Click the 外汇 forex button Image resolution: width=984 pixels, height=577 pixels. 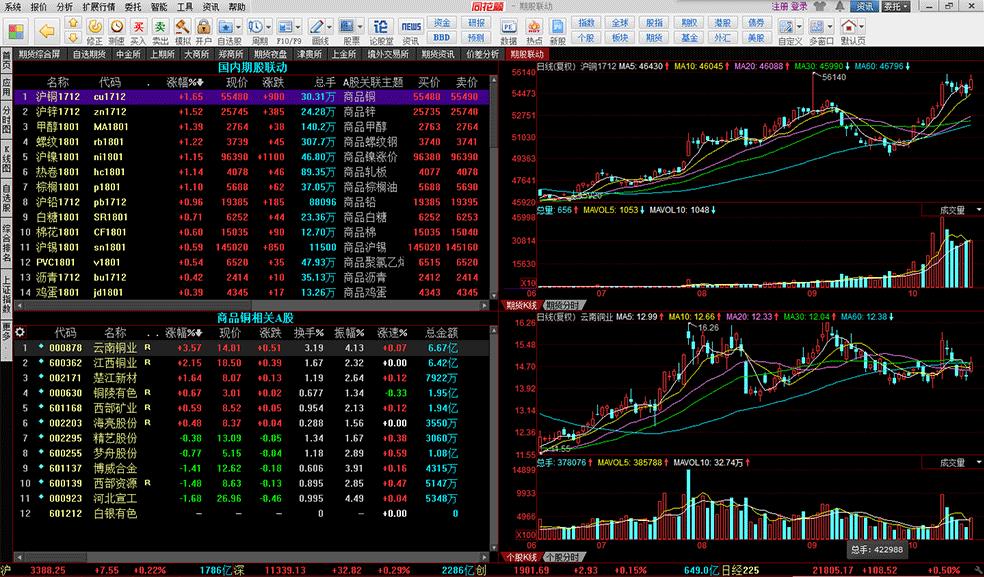(722, 38)
